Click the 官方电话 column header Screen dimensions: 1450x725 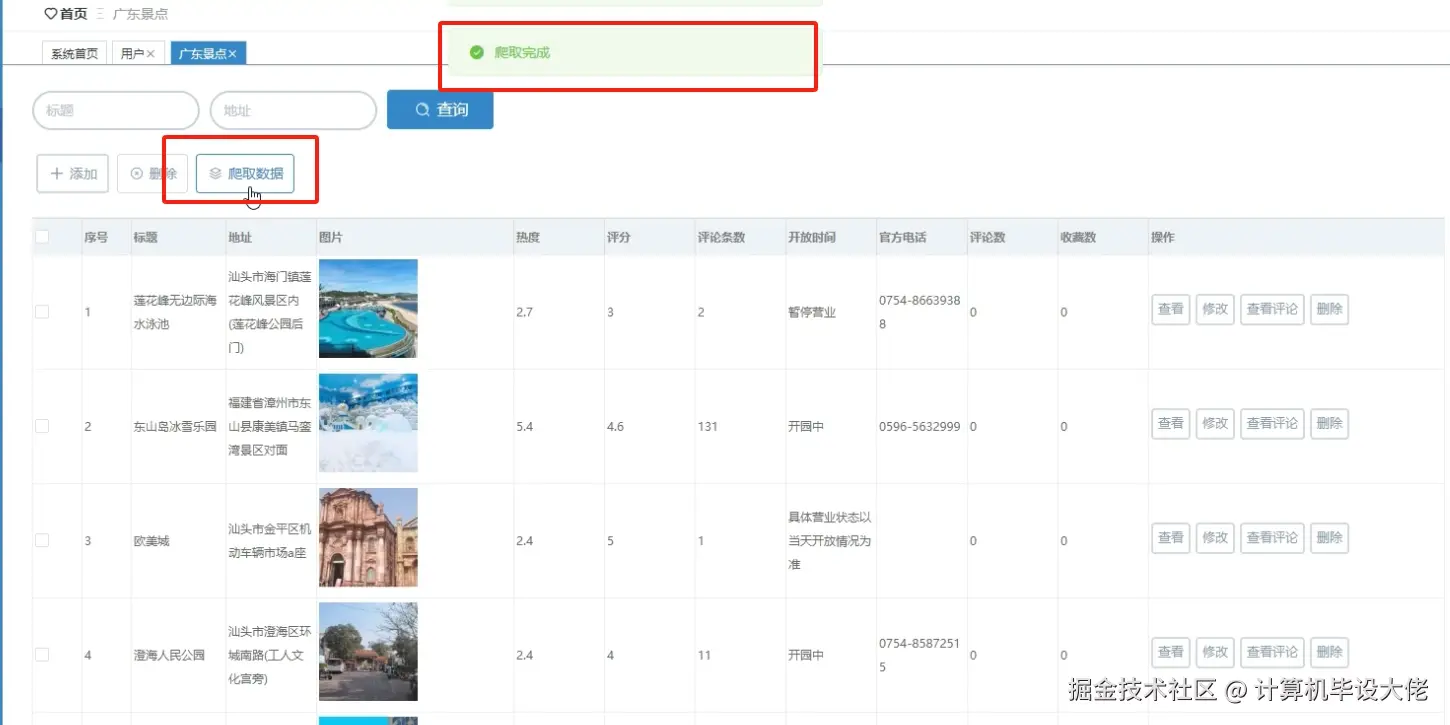click(903, 237)
